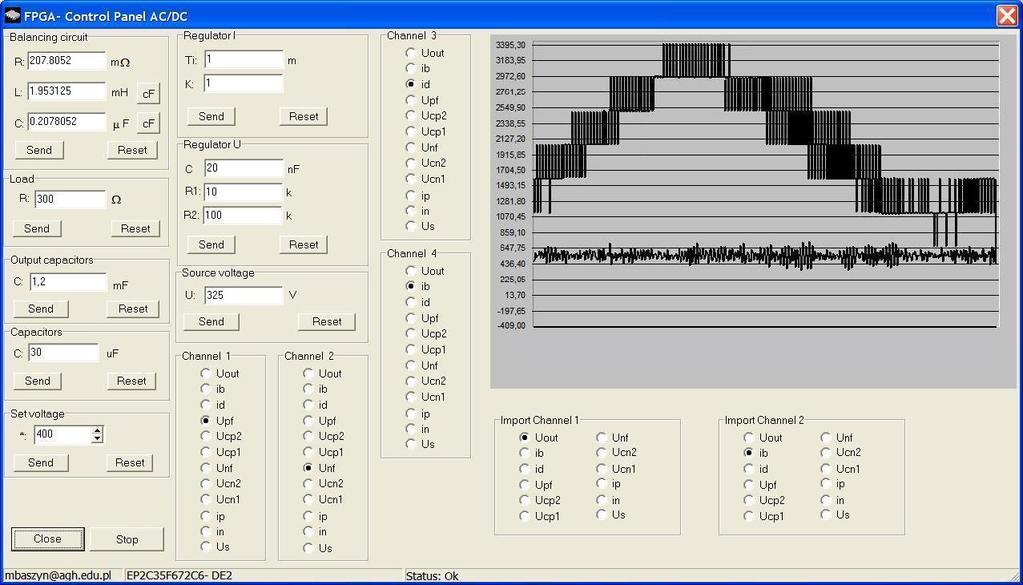This screenshot has height=585, width=1023.
Task: Close the FPGA Control Panel window
Action: (1007, 15)
